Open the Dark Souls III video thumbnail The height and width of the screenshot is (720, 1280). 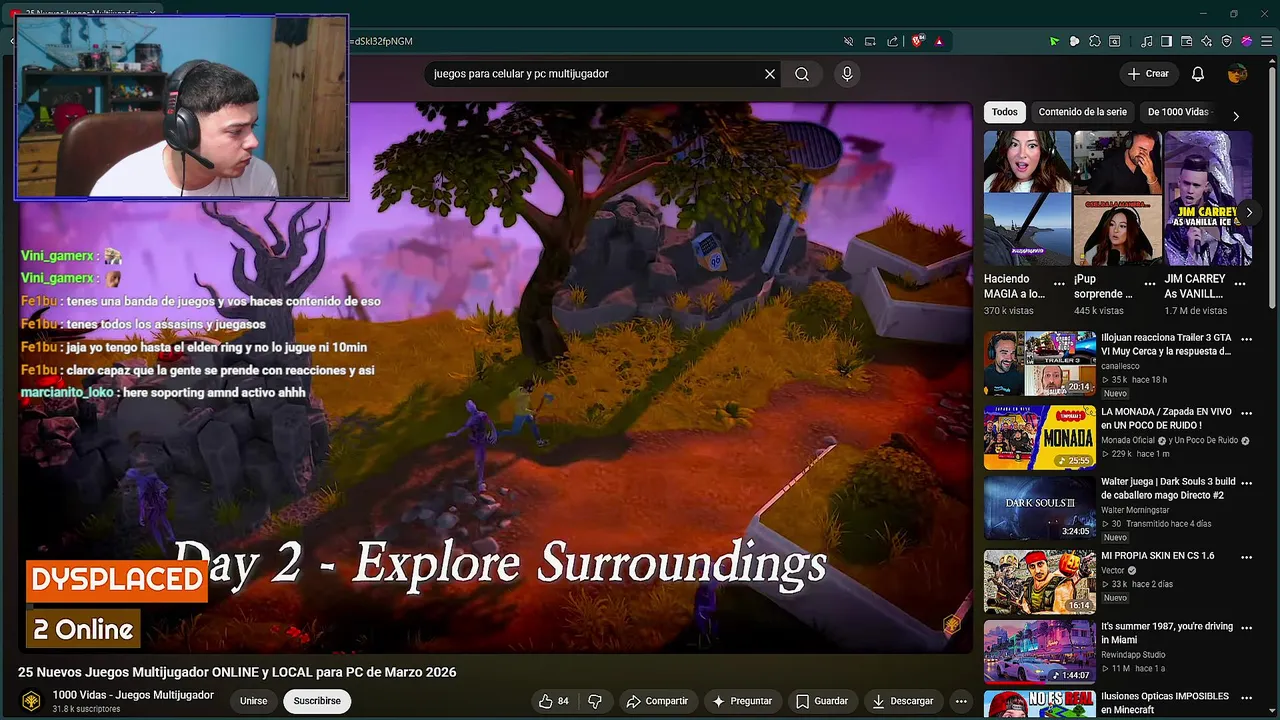[x=1040, y=508]
